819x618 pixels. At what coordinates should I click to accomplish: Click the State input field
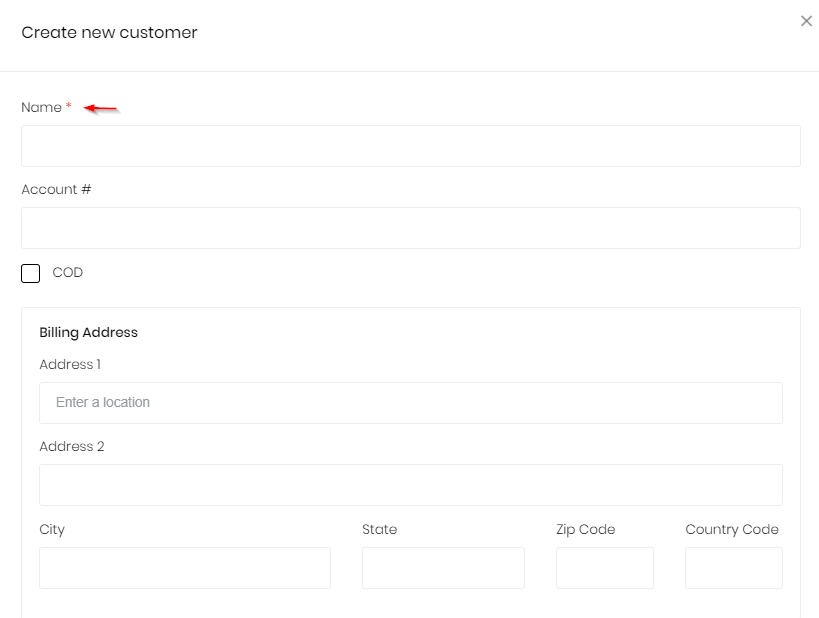tap(443, 568)
